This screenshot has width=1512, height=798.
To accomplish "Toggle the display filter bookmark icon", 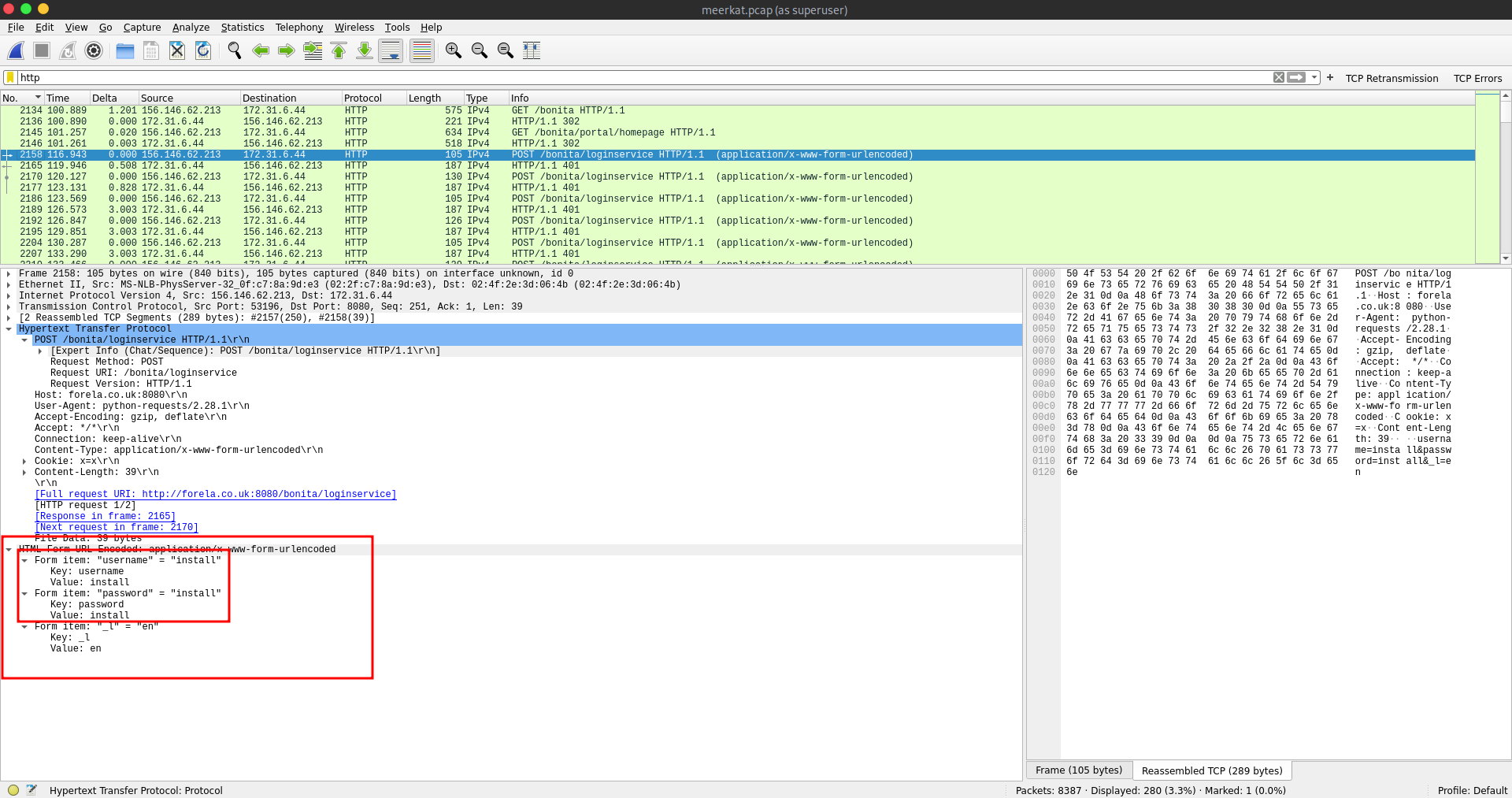I will (x=10, y=77).
